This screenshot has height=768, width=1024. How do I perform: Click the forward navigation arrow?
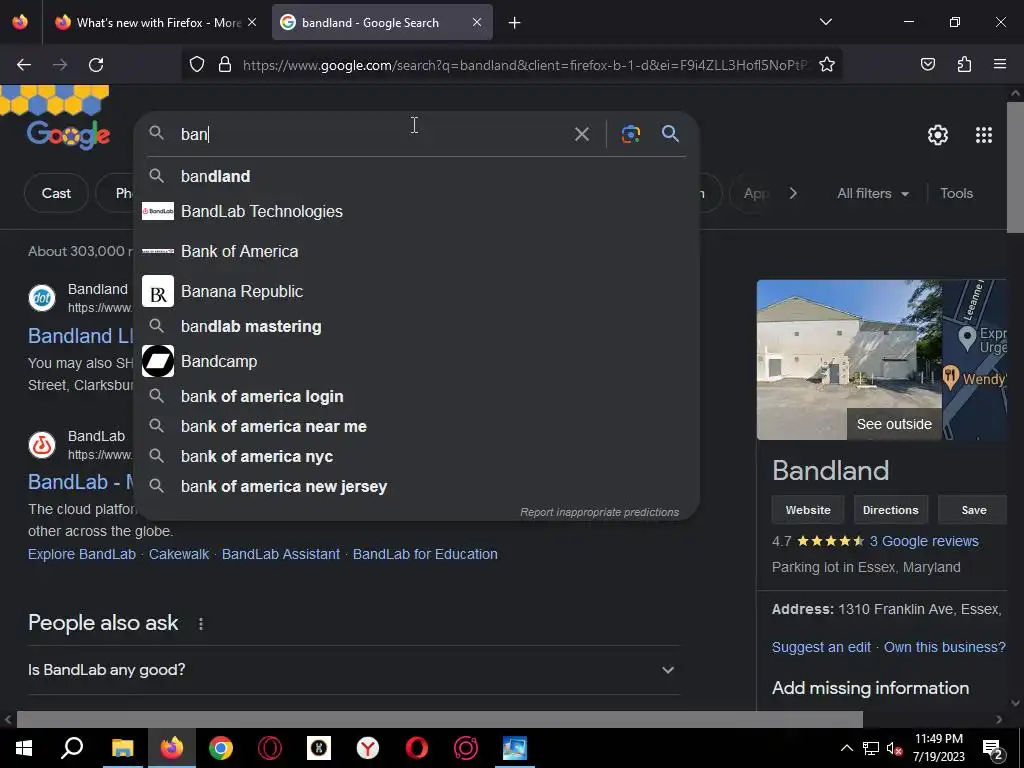[60, 65]
